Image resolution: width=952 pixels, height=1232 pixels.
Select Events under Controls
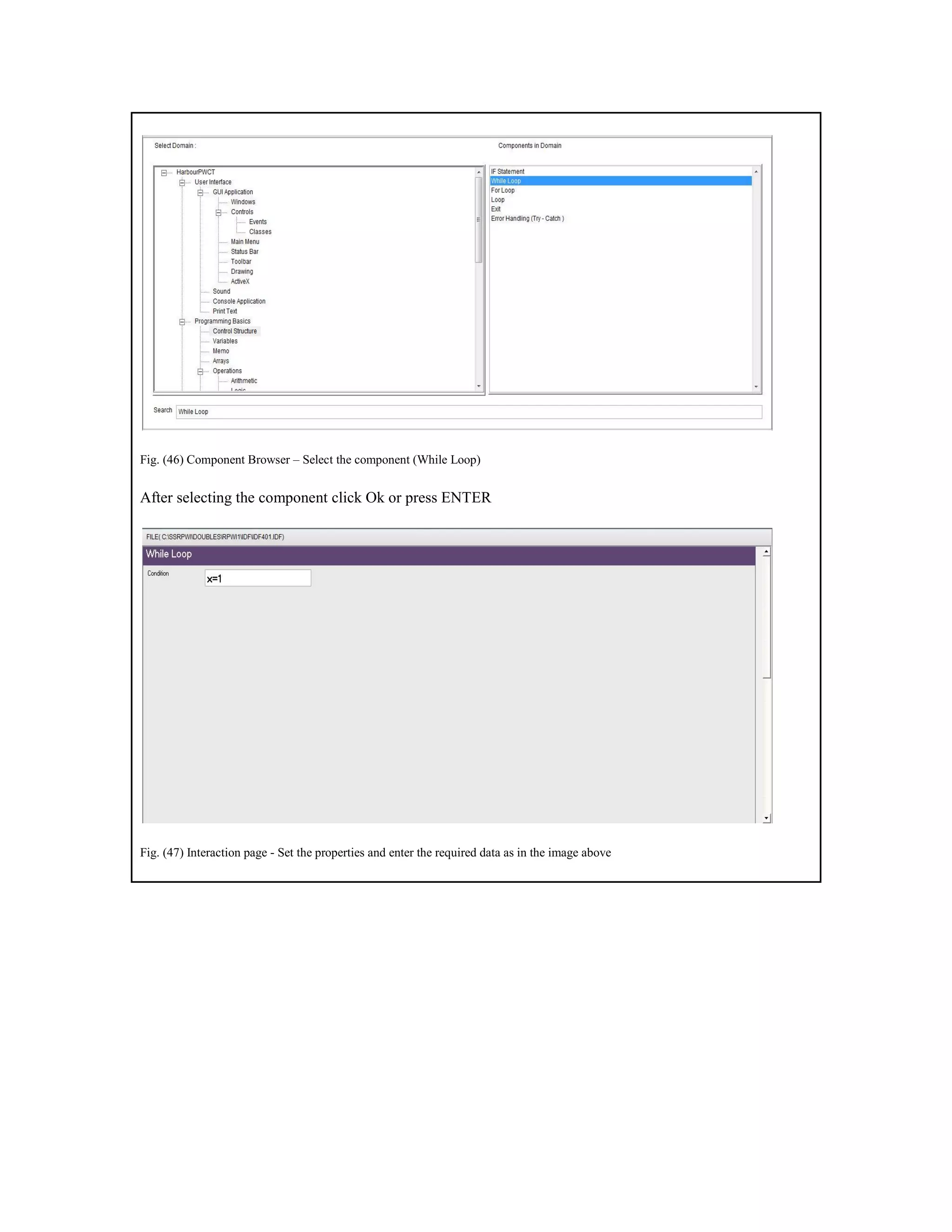258,222
